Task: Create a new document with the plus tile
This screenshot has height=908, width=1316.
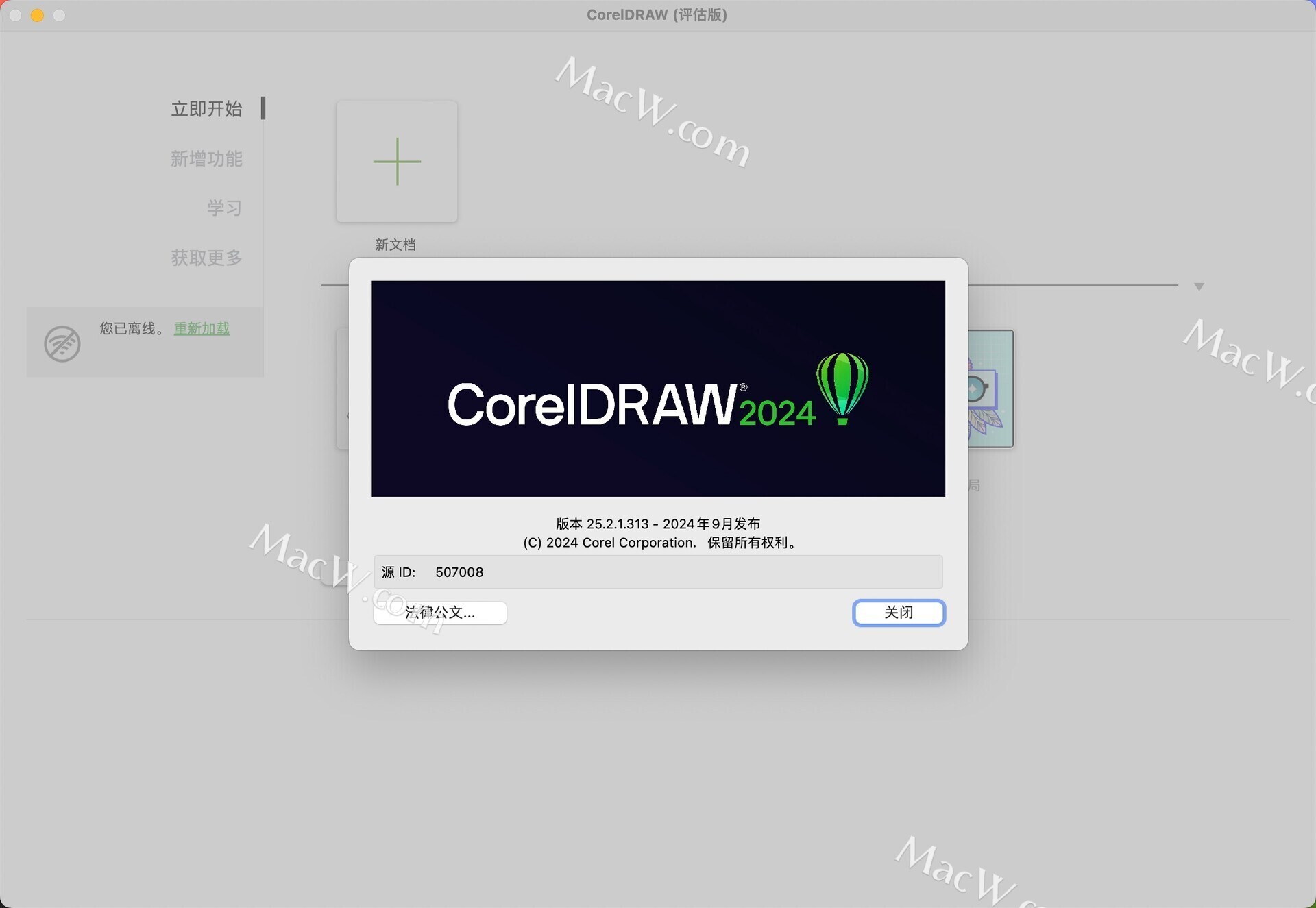Action: click(397, 162)
